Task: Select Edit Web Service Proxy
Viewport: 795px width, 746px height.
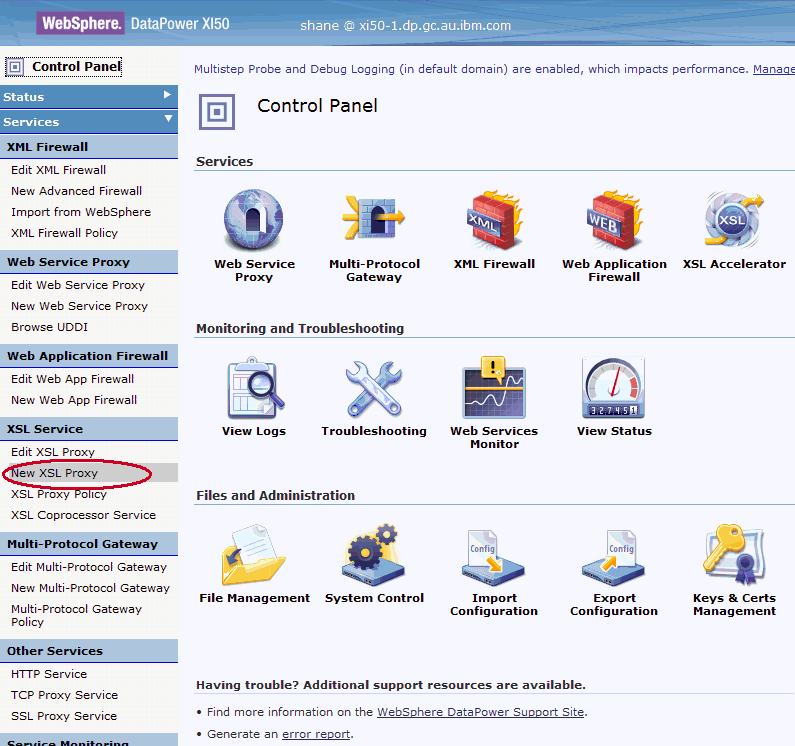Action: pyautogui.click(x=78, y=285)
